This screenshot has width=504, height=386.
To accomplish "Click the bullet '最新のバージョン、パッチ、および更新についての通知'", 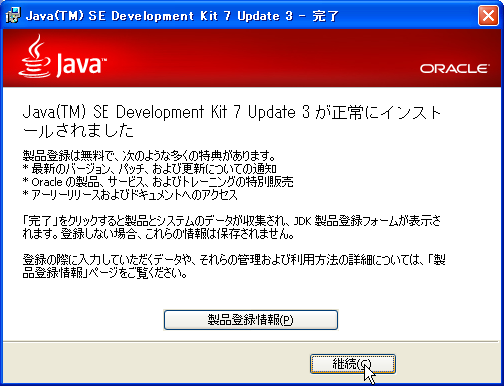I will point(149,169).
